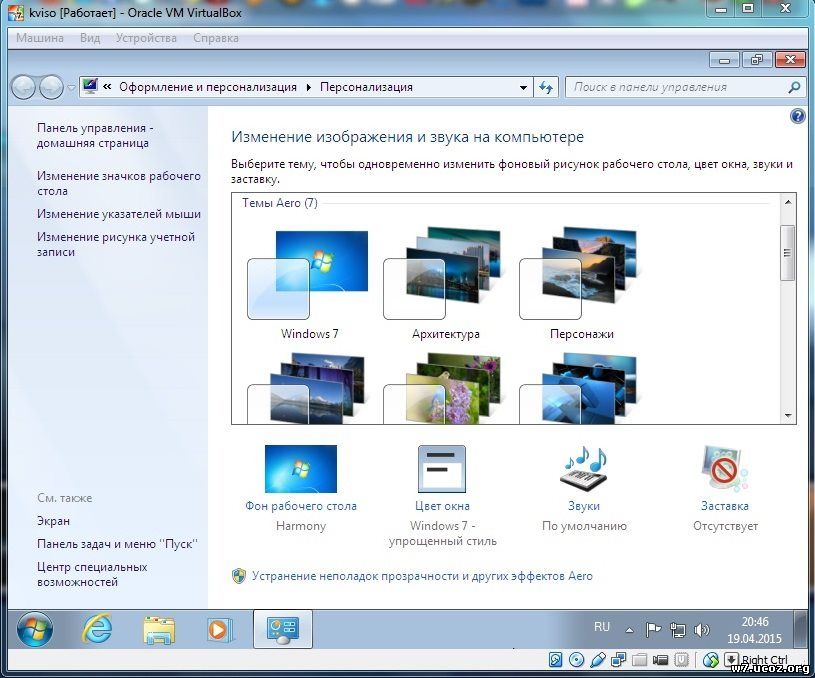This screenshot has width=815, height=678.
Task: Open Панель управления - домашняя страница link
Action: tap(95, 135)
